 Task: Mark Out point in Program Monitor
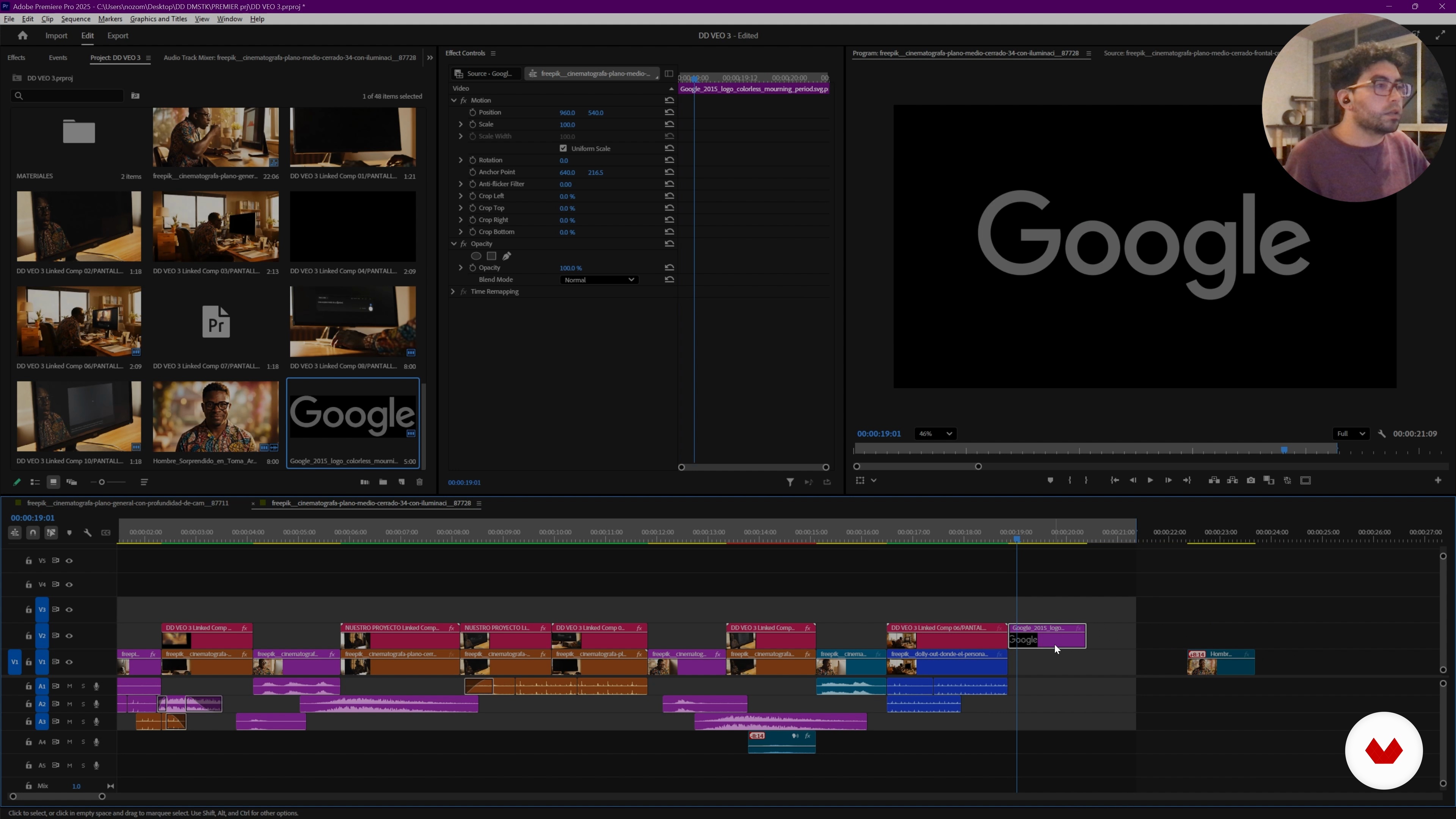1086,480
